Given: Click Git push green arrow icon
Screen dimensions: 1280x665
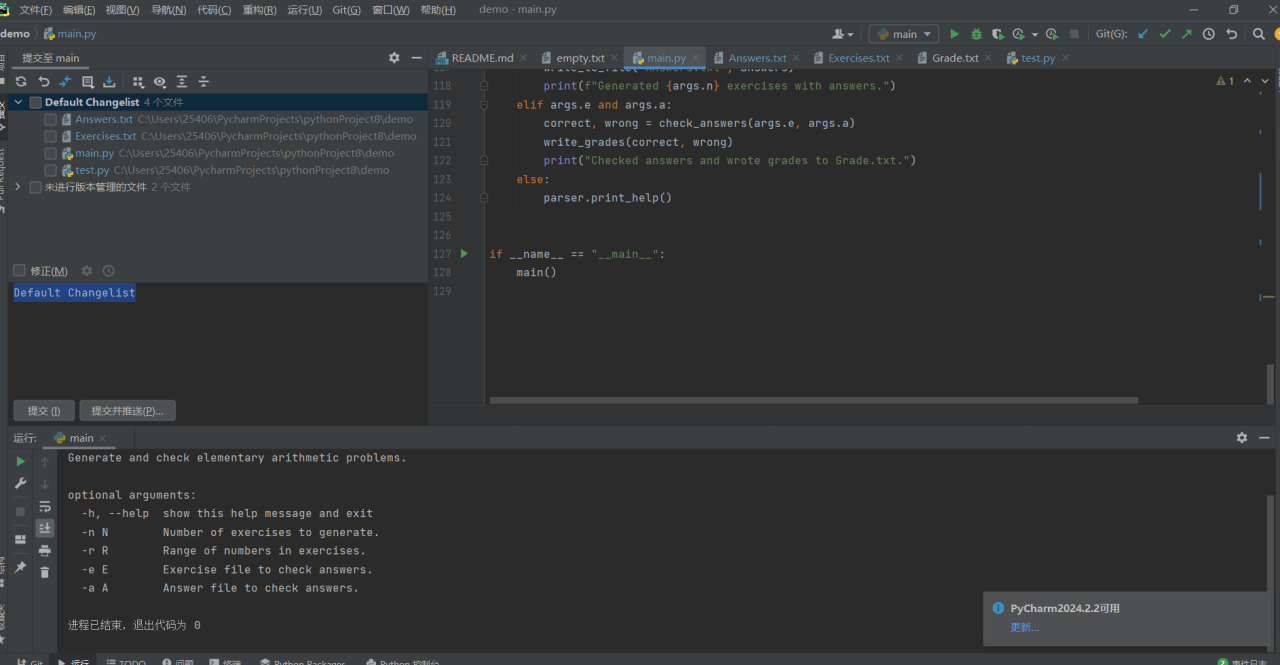Looking at the screenshot, I should (x=1186, y=34).
